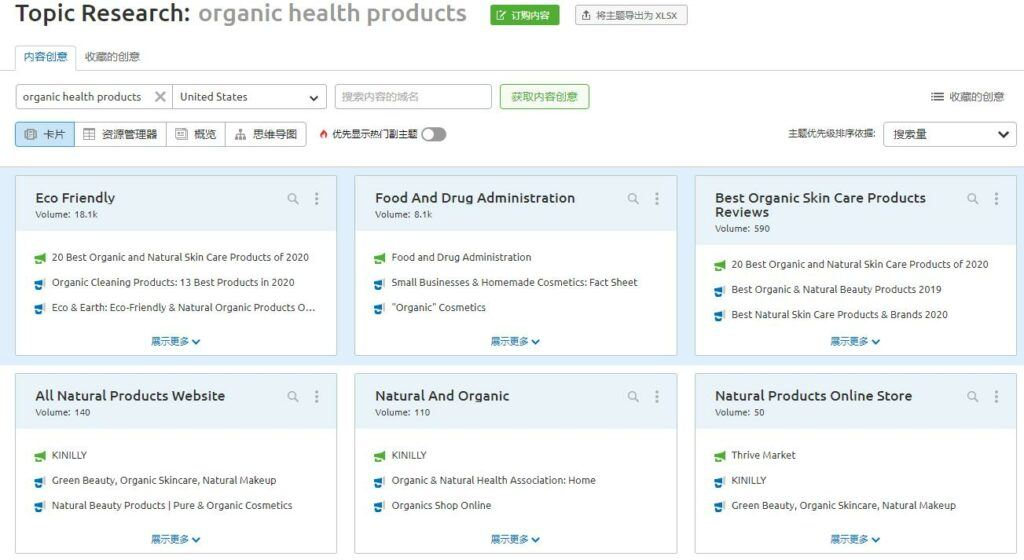
Task: Toggle trending subtopics first switch
Action: pos(434,134)
